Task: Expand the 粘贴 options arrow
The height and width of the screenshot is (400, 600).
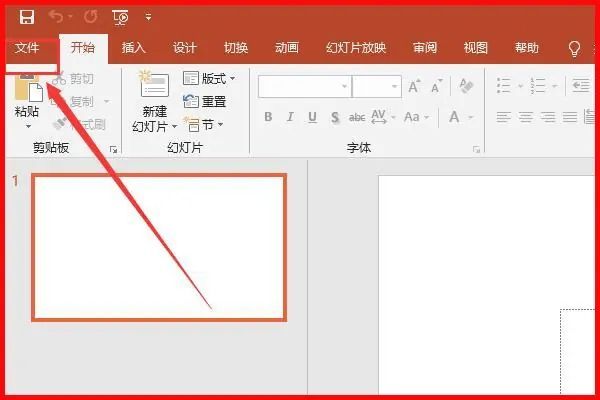Action: [28, 126]
